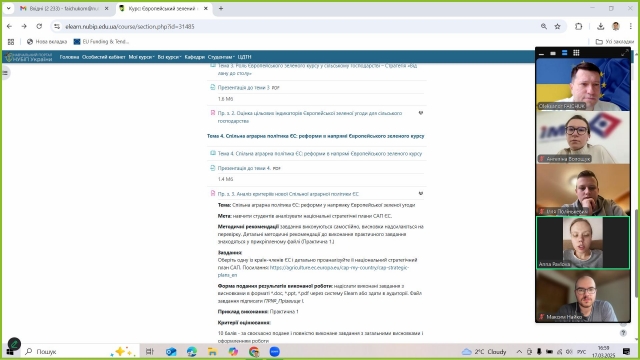Open the Тема 4 section heading link

click(316, 136)
